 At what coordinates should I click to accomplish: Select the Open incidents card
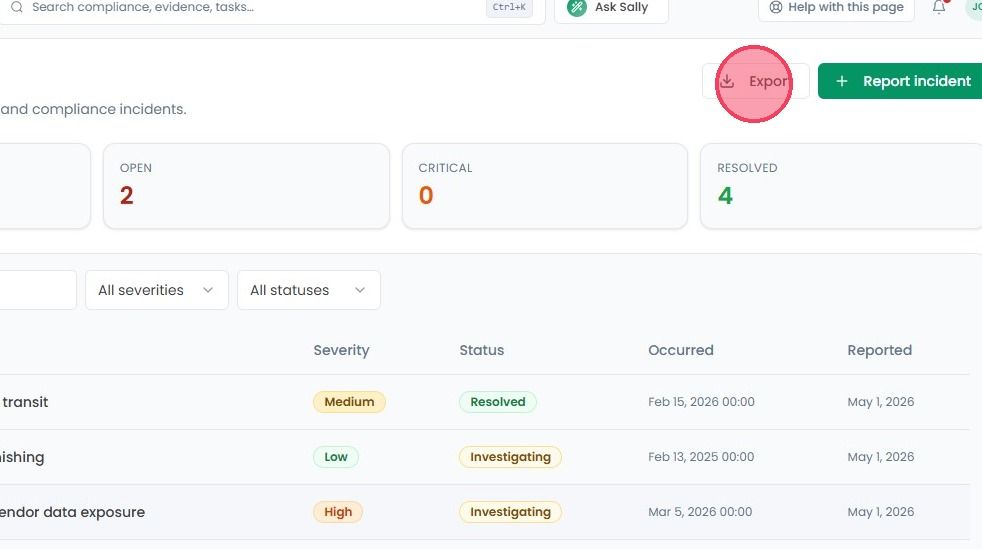246,186
